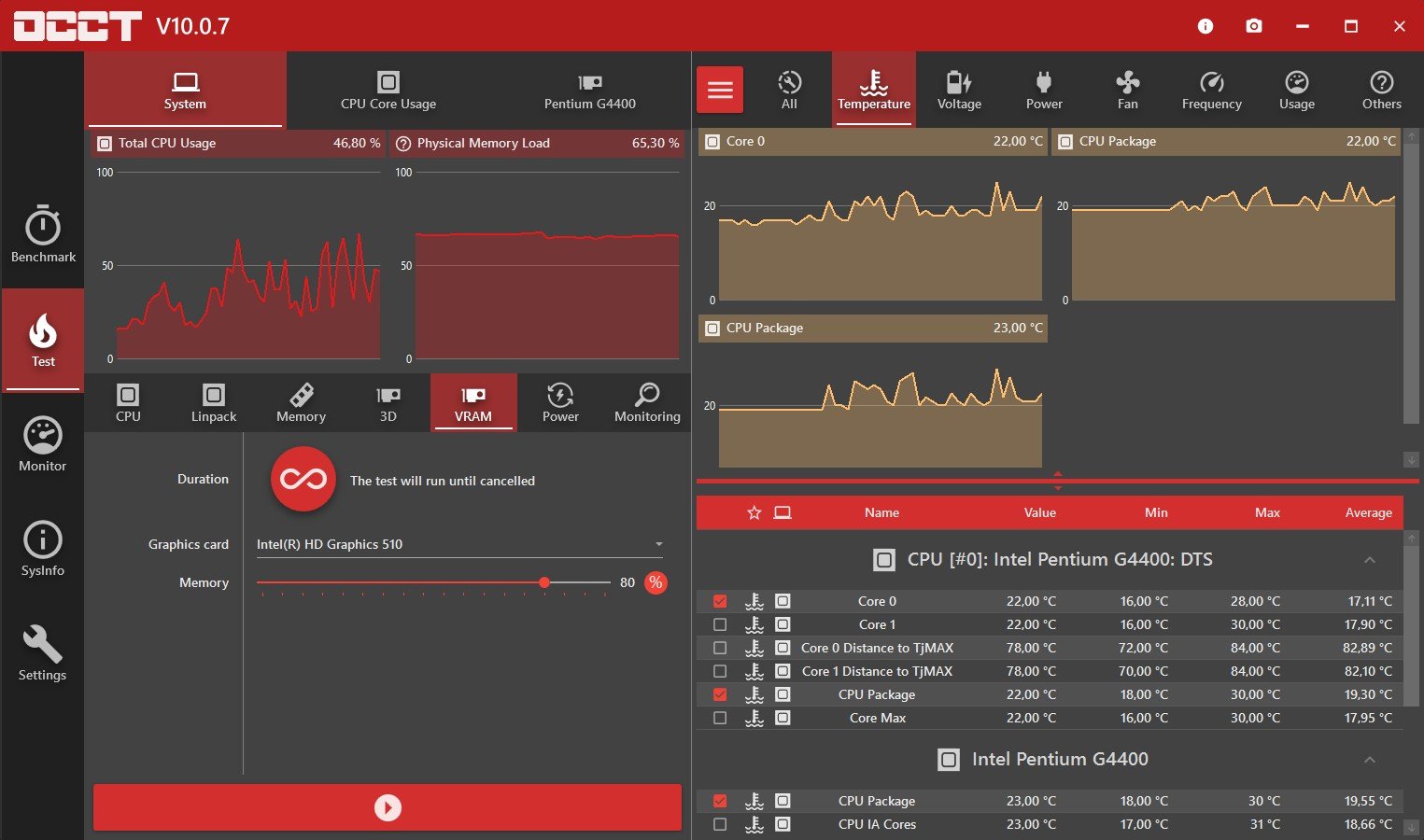This screenshot has width=1424, height=840.
Task: Click the Physical Memory Load graph header
Action: (x=537, y=143)
